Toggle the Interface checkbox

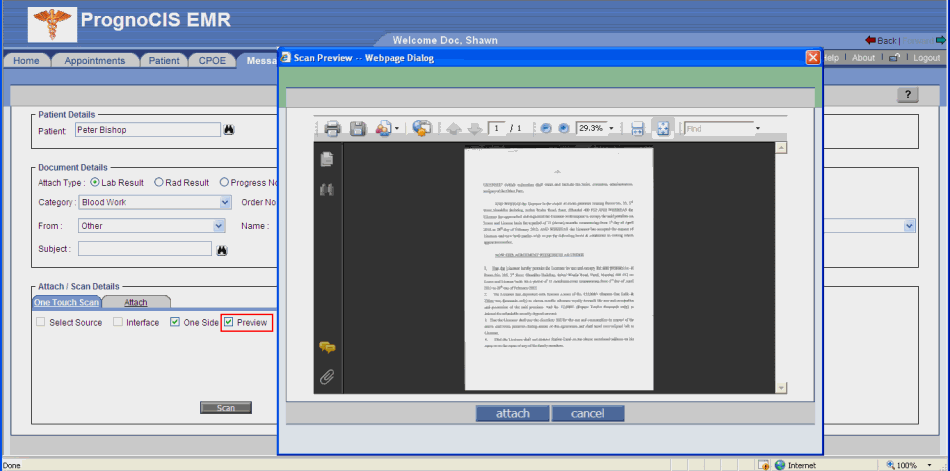pos(118,322)
